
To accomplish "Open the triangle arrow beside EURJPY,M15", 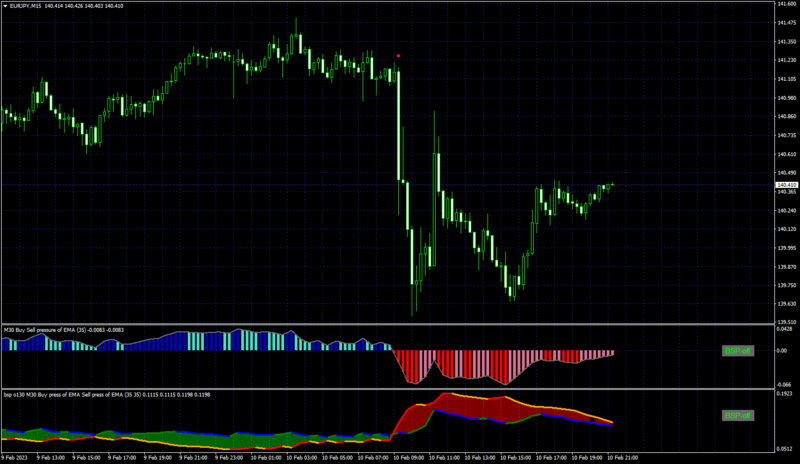I will click(x=5, y=6).
